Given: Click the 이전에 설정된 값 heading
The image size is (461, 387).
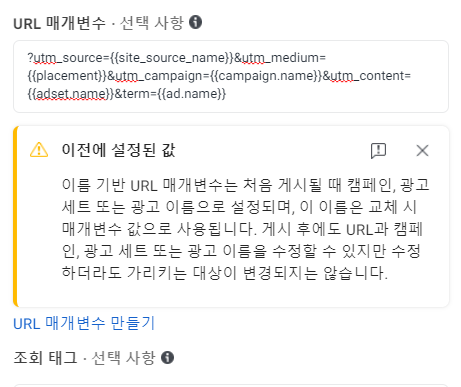Looking at the screenshot, I should click(x=119, y=150).
